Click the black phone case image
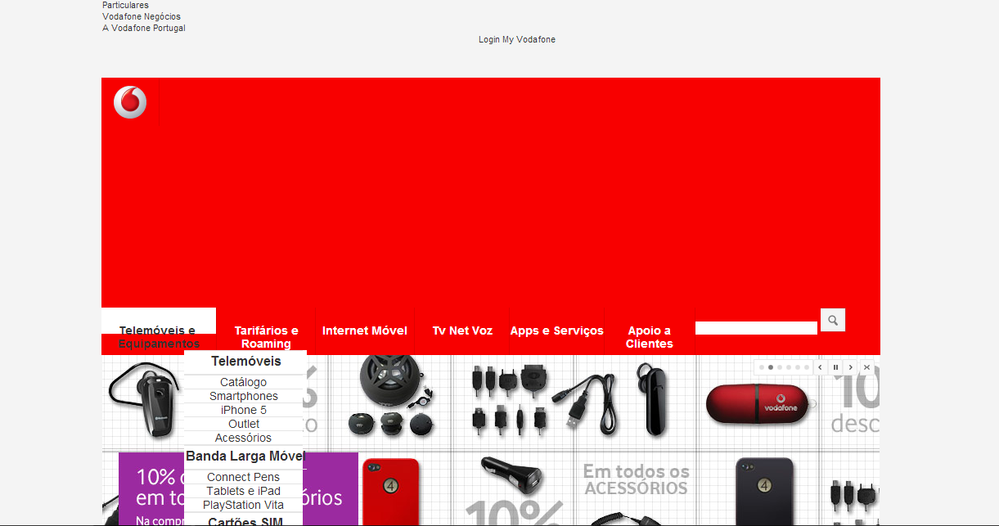Image resolution: width=999 pixels, height=526 pixels. click(x=765, y=492)
